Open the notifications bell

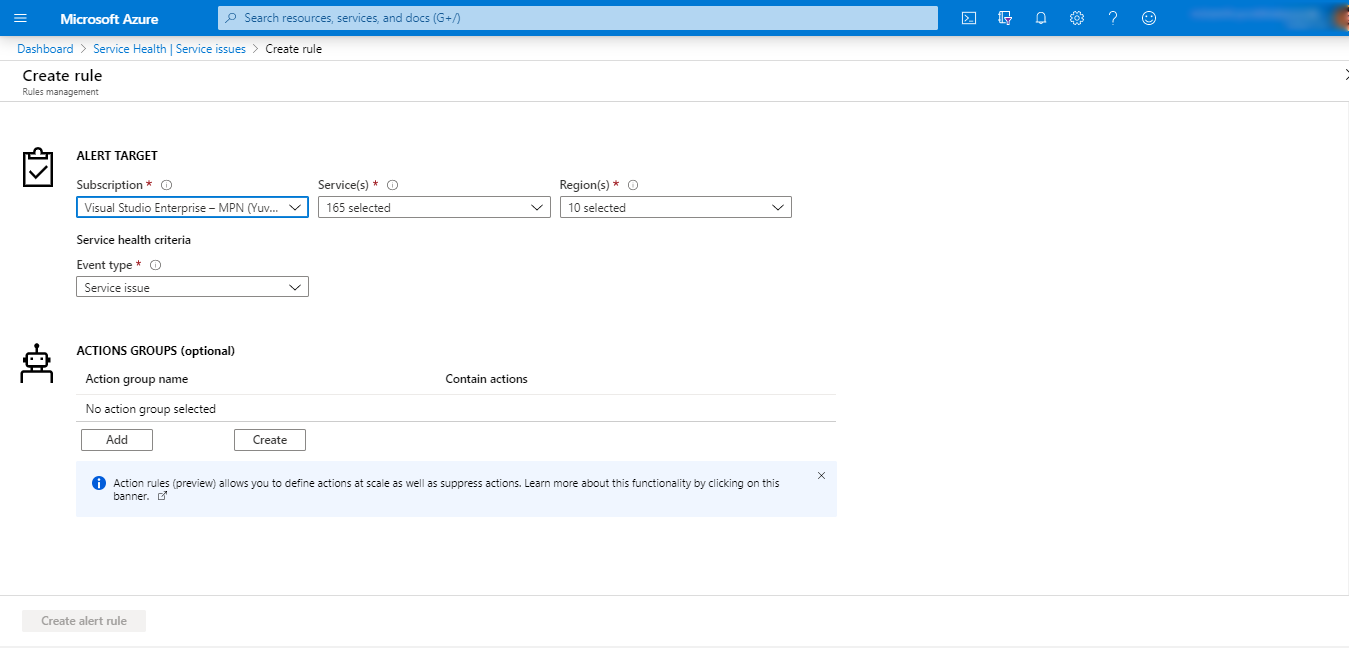(x=1041, y=18)
